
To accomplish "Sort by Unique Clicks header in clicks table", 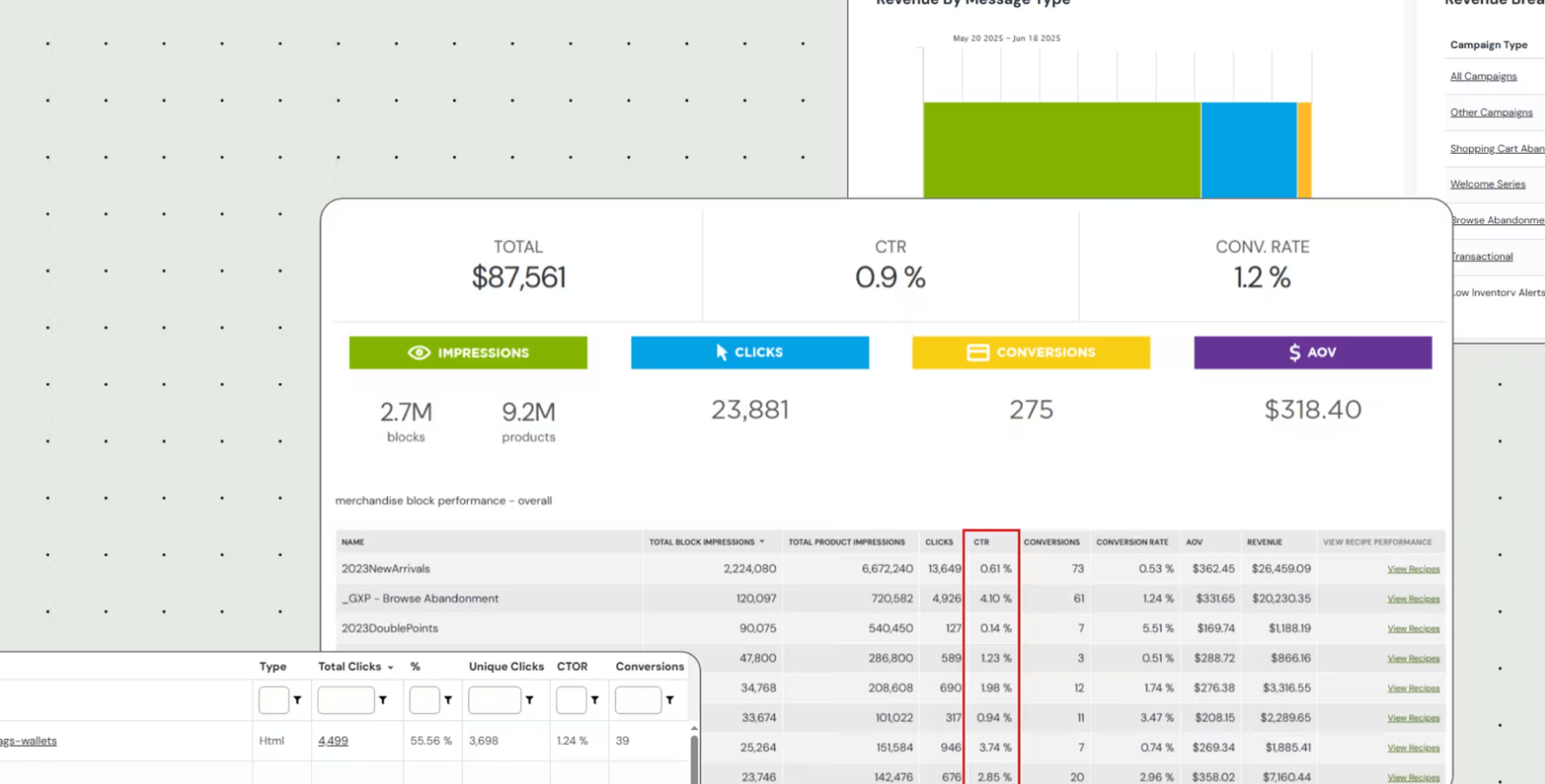I will (506, 667).
